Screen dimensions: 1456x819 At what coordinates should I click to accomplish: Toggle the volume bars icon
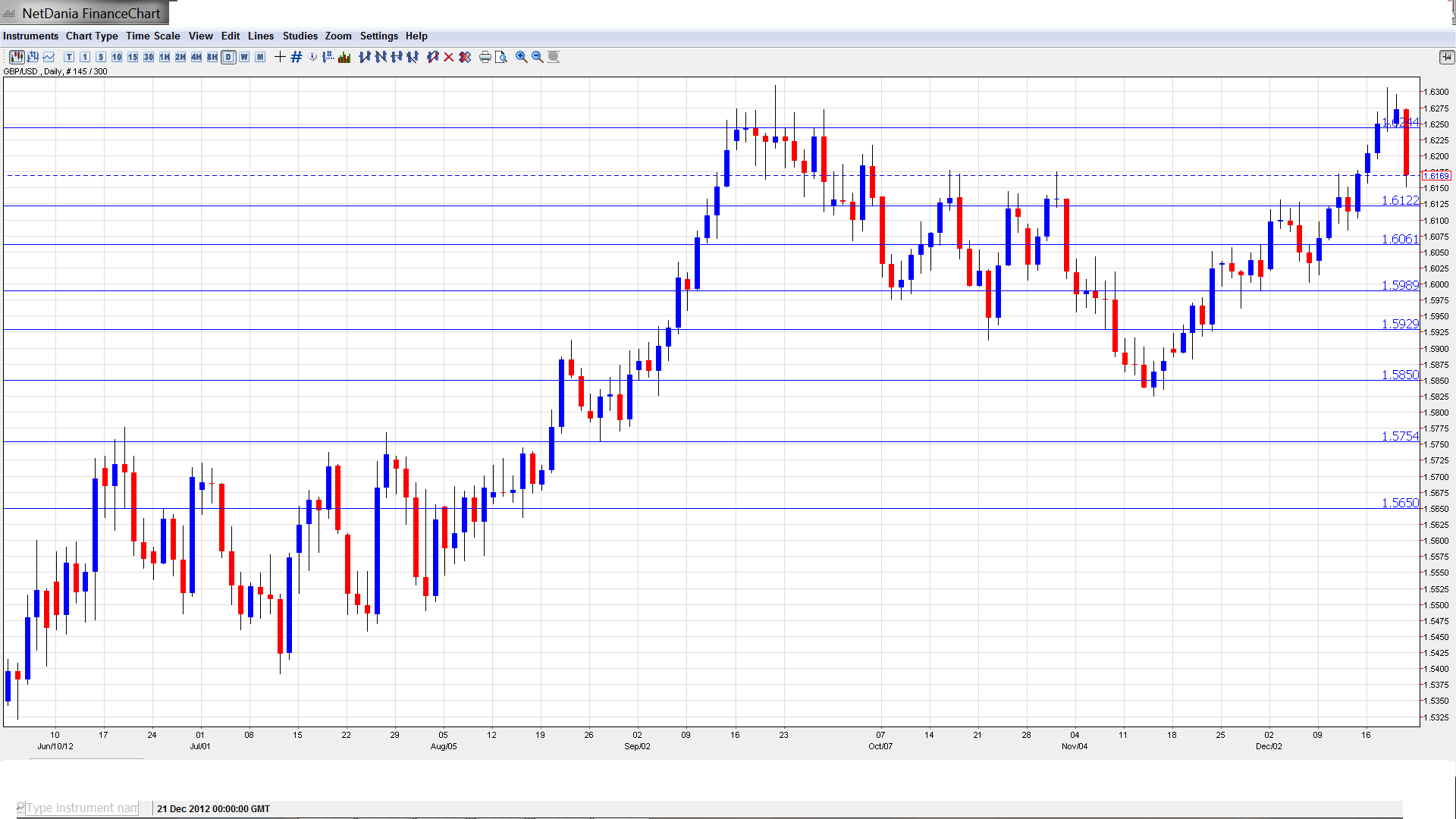344,57
